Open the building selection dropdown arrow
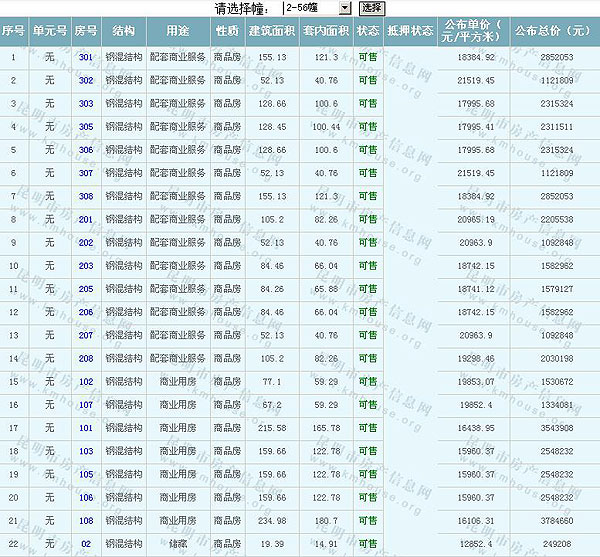This screenshot has height=557, width=600. pos(345,8)
